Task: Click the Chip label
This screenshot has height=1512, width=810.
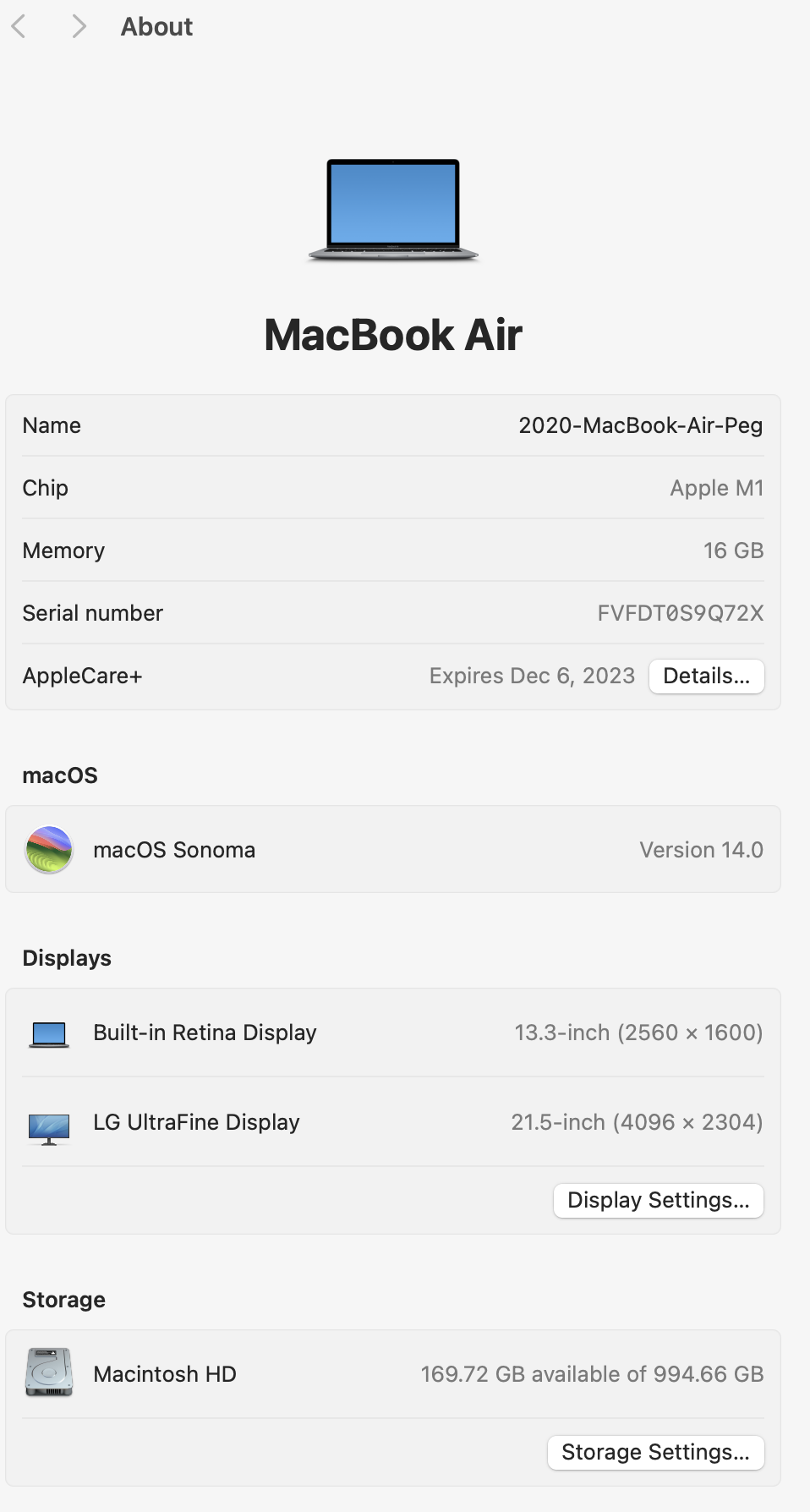Action: click(x=45, y=488)
